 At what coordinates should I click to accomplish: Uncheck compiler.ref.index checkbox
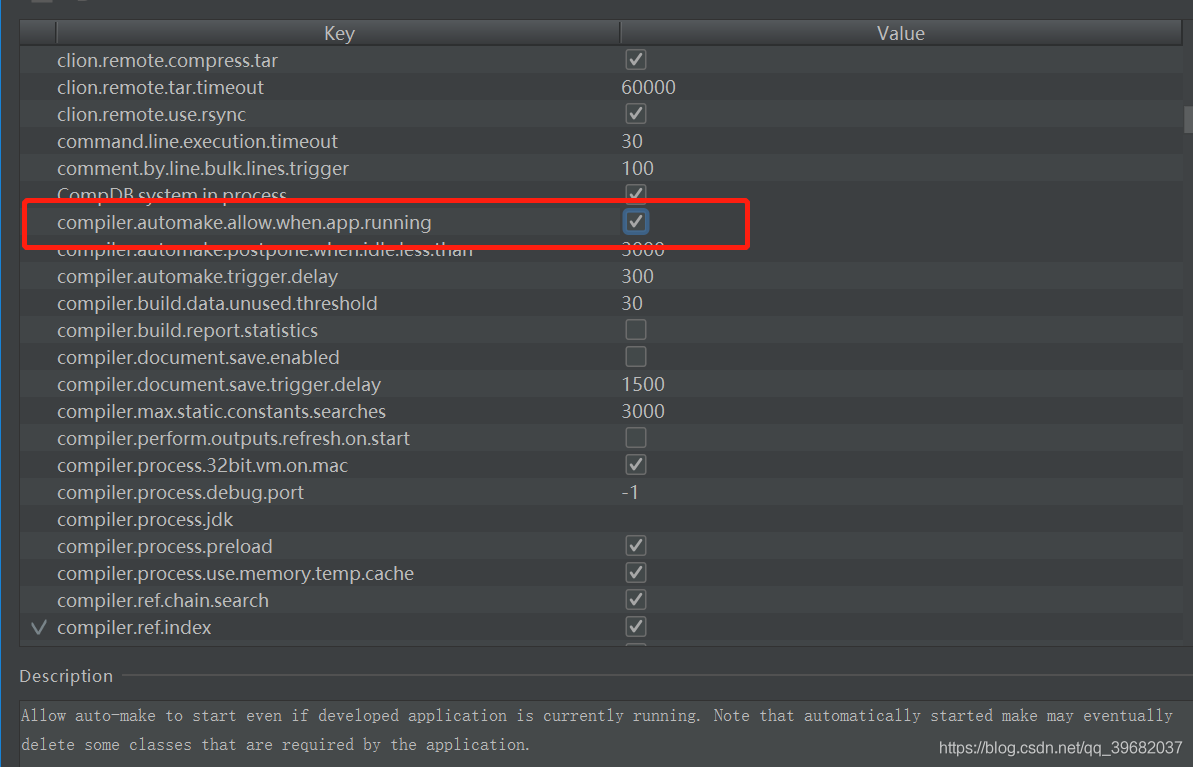636,627
